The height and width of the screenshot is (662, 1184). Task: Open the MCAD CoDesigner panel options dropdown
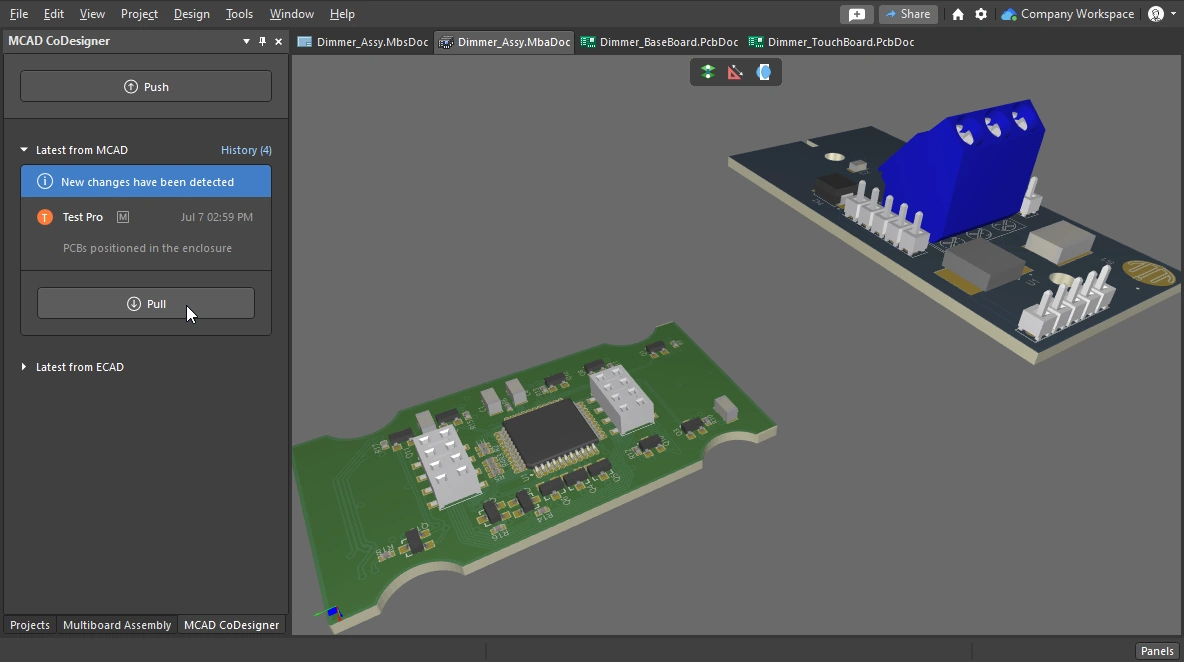(247, 41)
